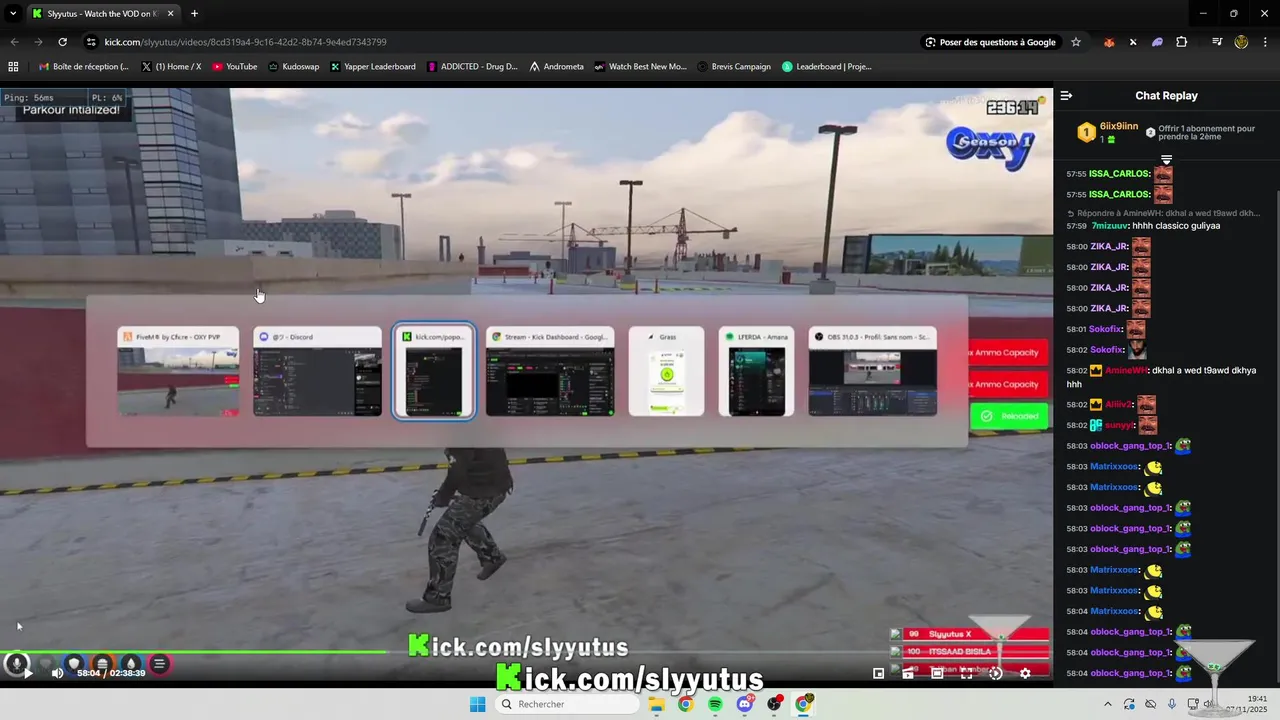View site information for kick.com

[91, 42]
